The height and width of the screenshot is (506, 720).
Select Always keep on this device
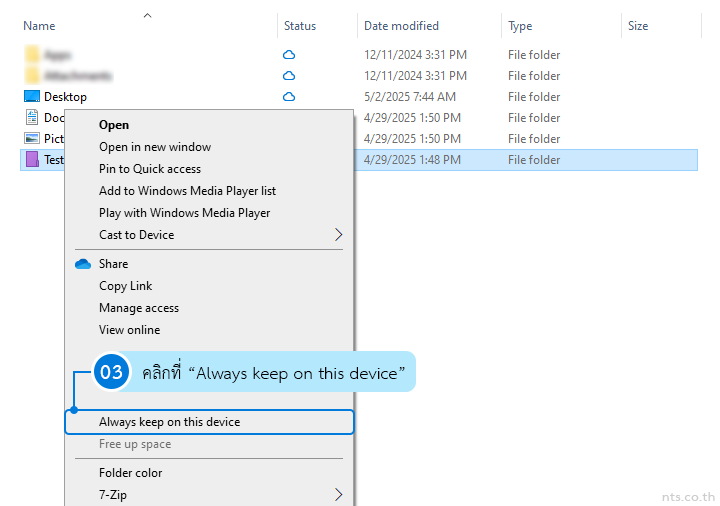(x=209, y=422)
